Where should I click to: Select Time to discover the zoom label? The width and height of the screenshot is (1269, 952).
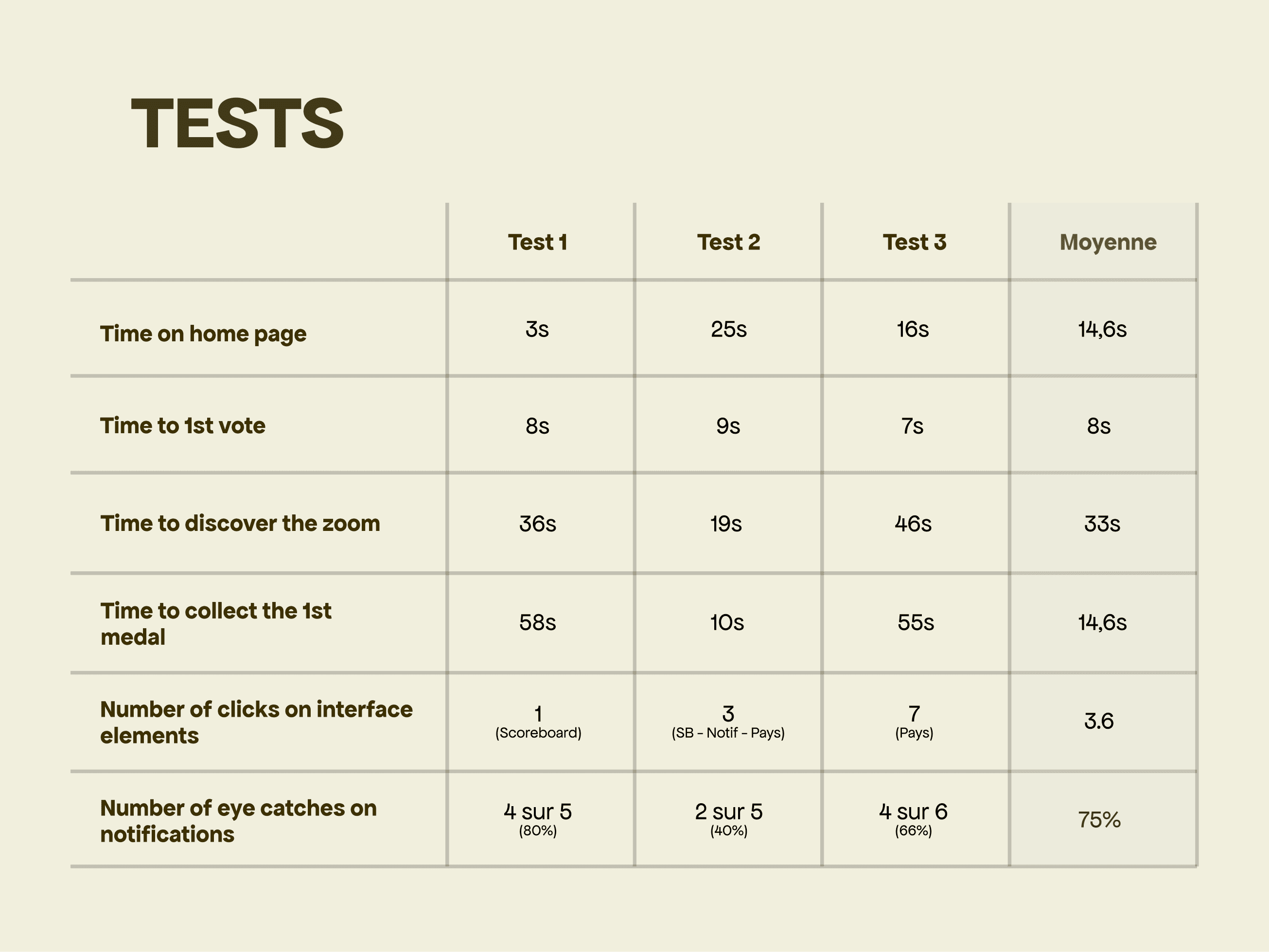click(240, 523)
